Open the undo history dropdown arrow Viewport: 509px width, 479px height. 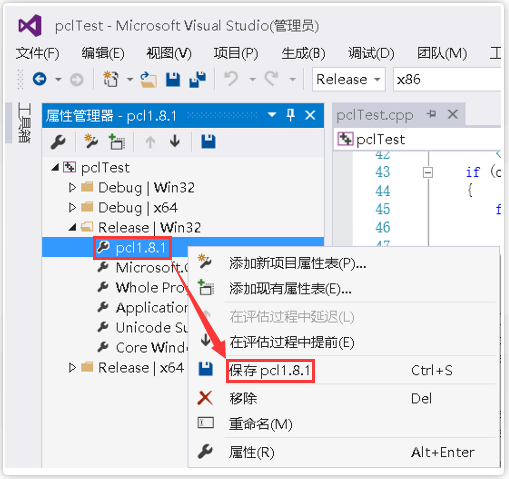point(252,79)
